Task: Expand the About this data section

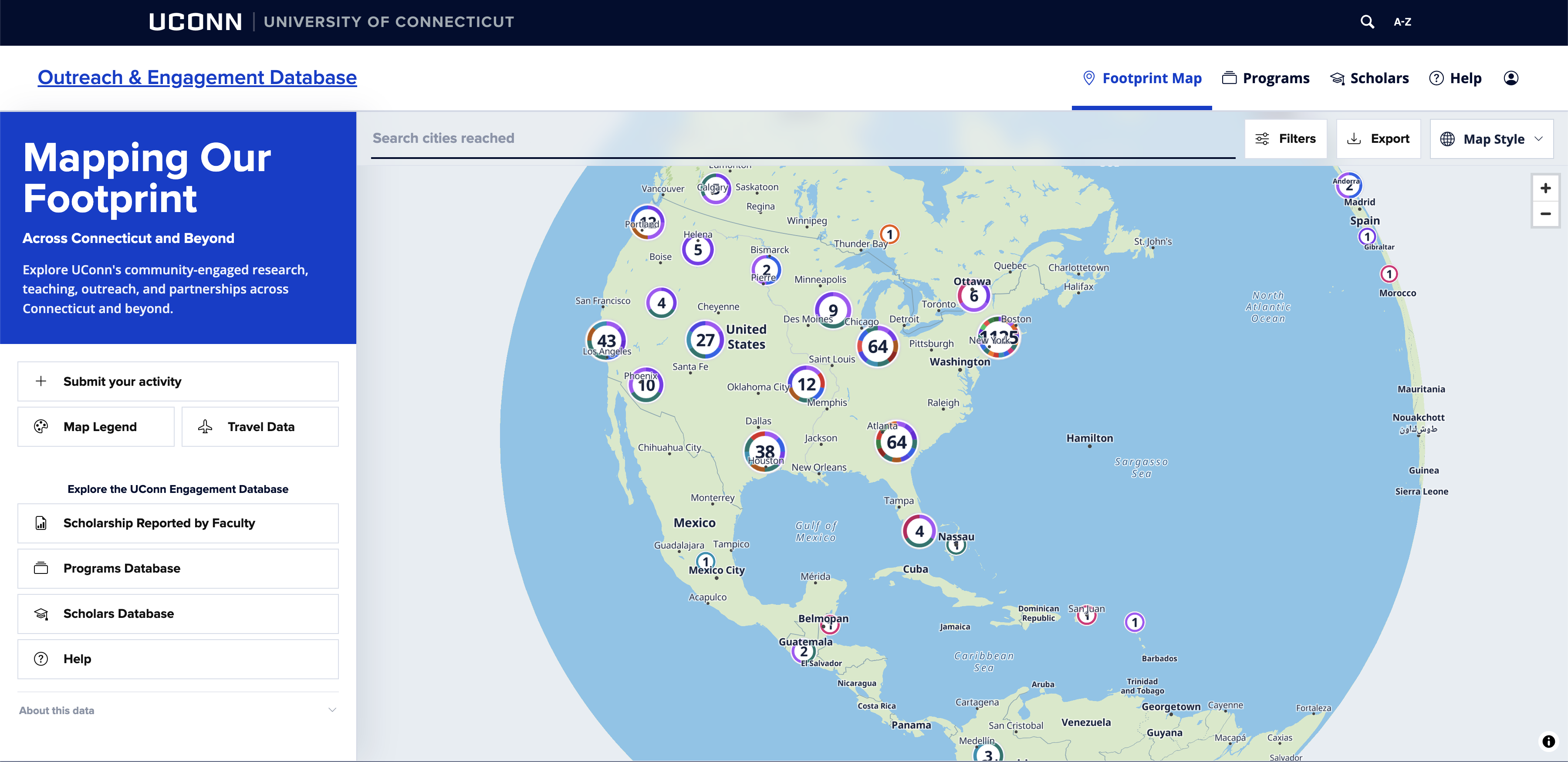Action: click(178, 710)
